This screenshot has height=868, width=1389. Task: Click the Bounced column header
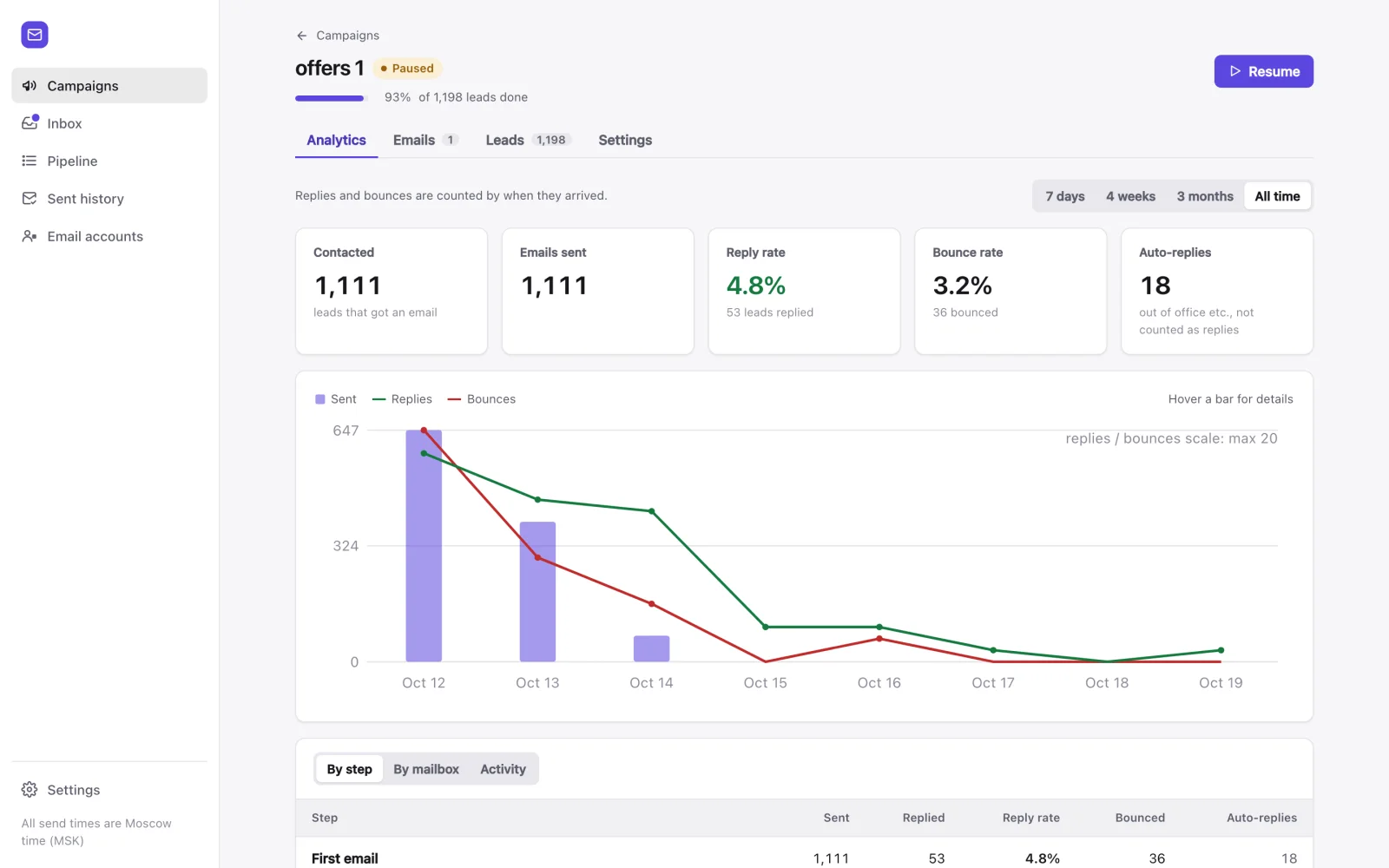(x=1140, y=818)
